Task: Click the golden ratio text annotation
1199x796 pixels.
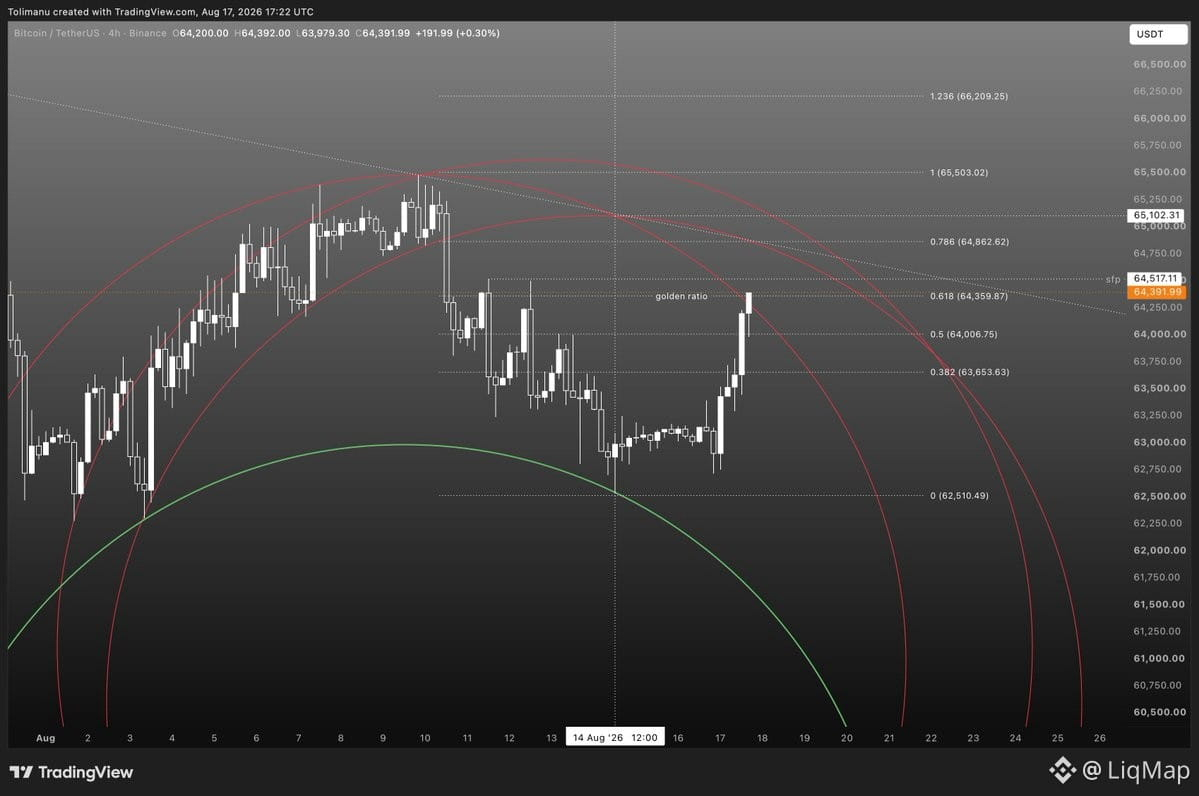Action: click(681, 296)
